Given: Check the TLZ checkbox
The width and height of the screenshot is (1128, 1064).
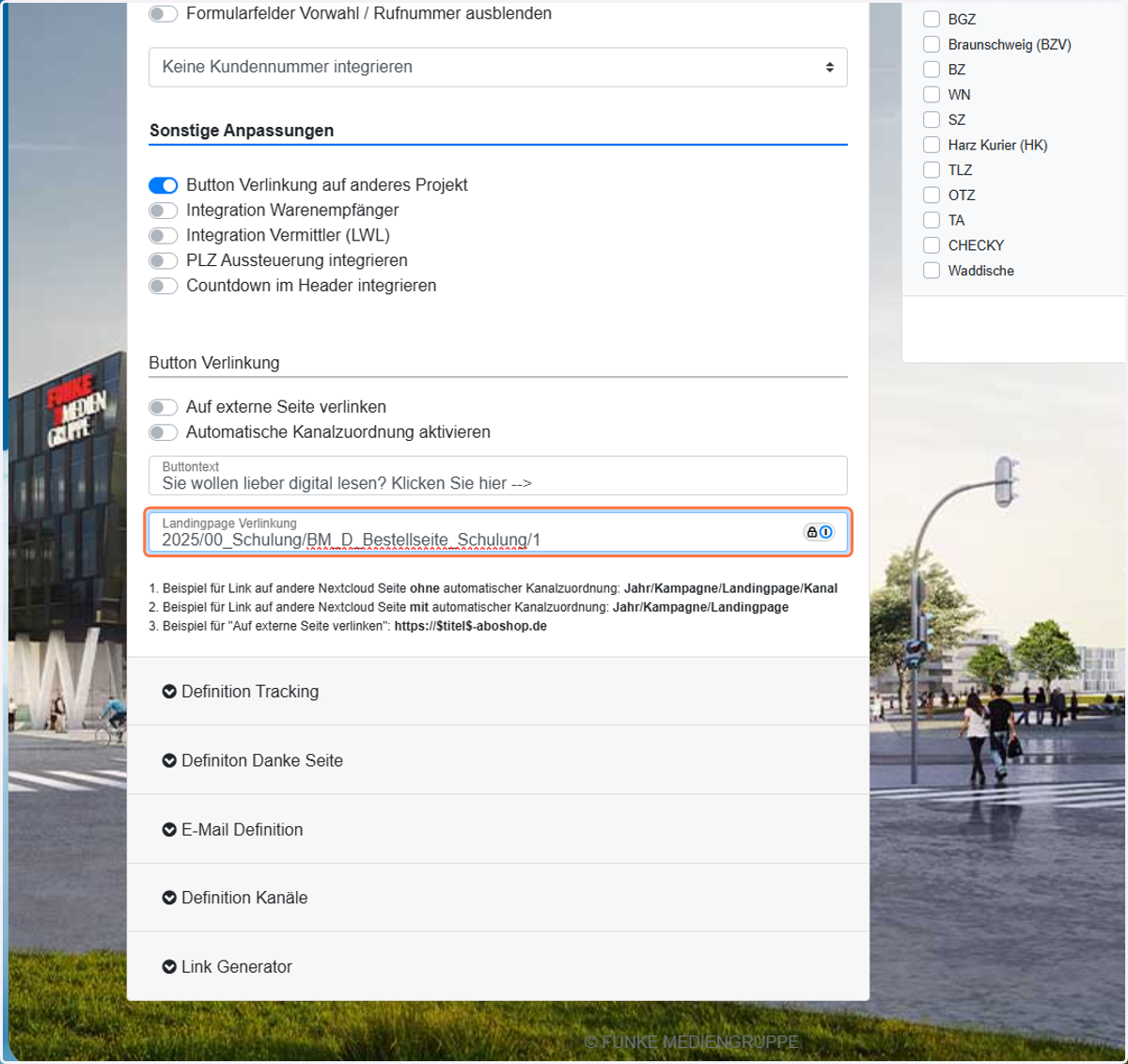Looking at the screenshot, I should pos(932,170).
